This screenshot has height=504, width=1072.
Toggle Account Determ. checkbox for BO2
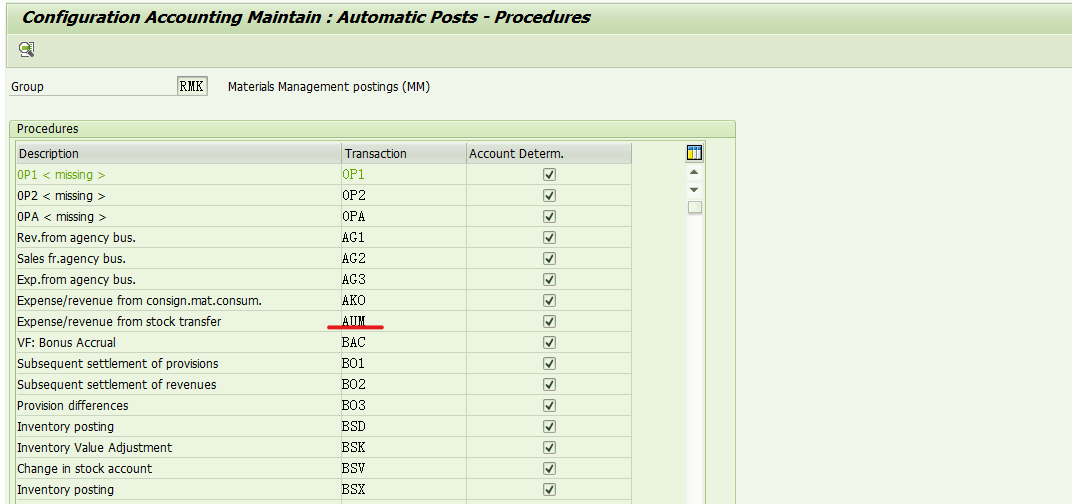(x=549, y=385)
